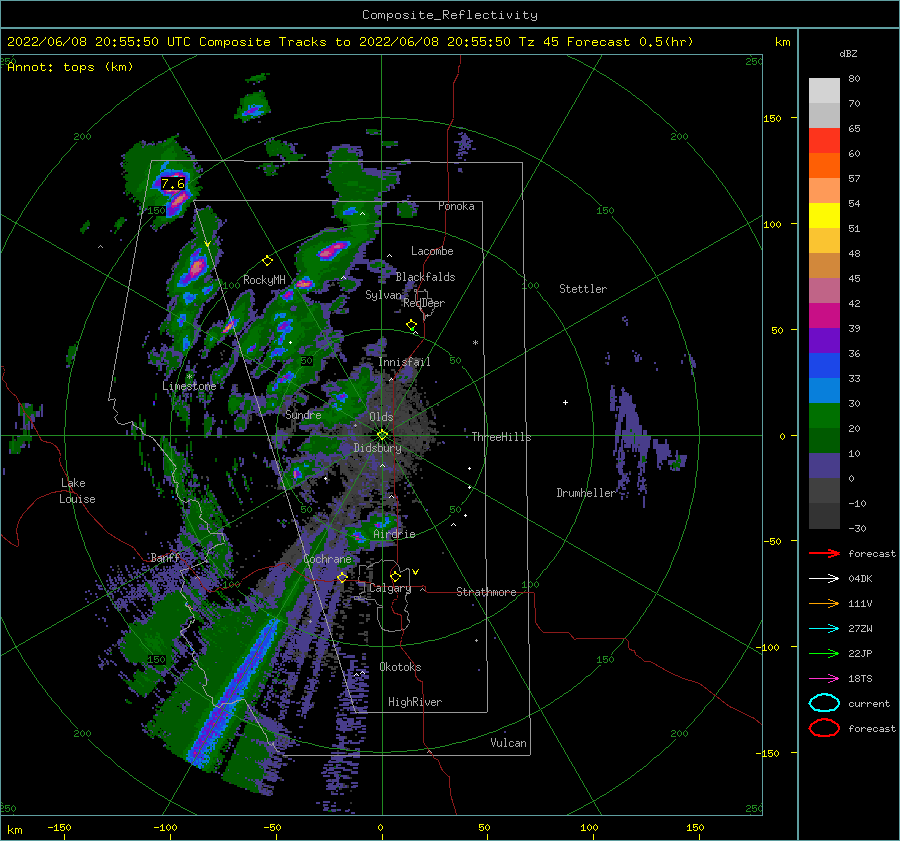Click the date/time Composite Tracks header text
900x841 pixels.
tap(350, 42)
